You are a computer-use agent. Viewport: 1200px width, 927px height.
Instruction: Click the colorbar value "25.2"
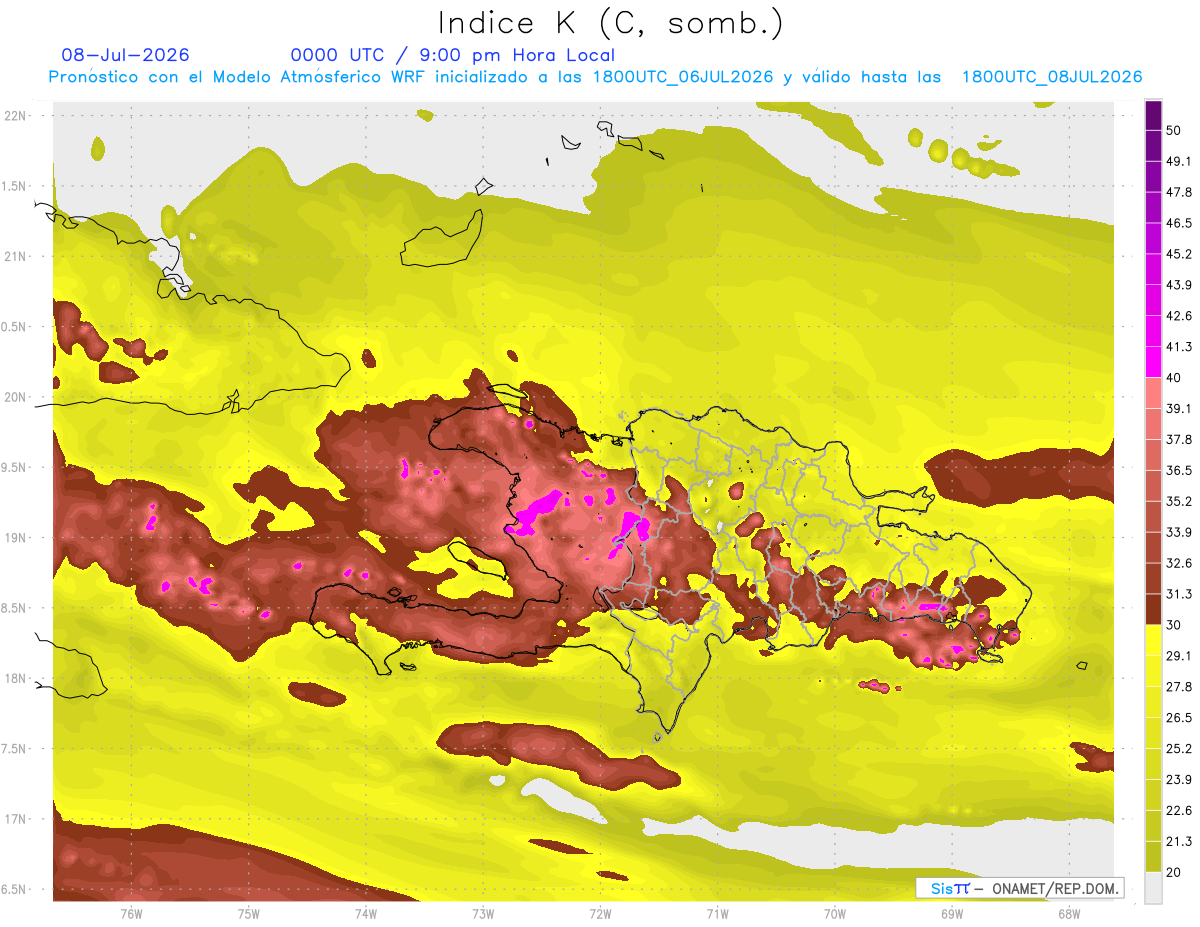[x=1179, y=748]
